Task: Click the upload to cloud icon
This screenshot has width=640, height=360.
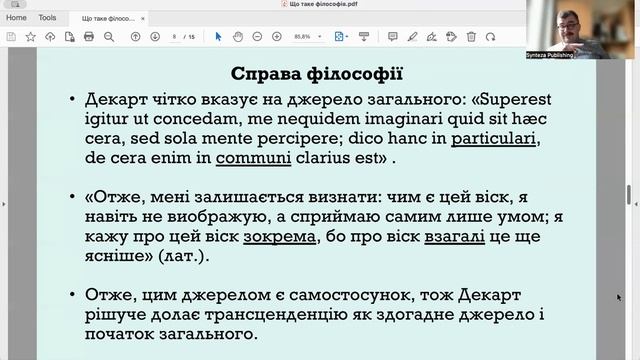Action: 50,37
